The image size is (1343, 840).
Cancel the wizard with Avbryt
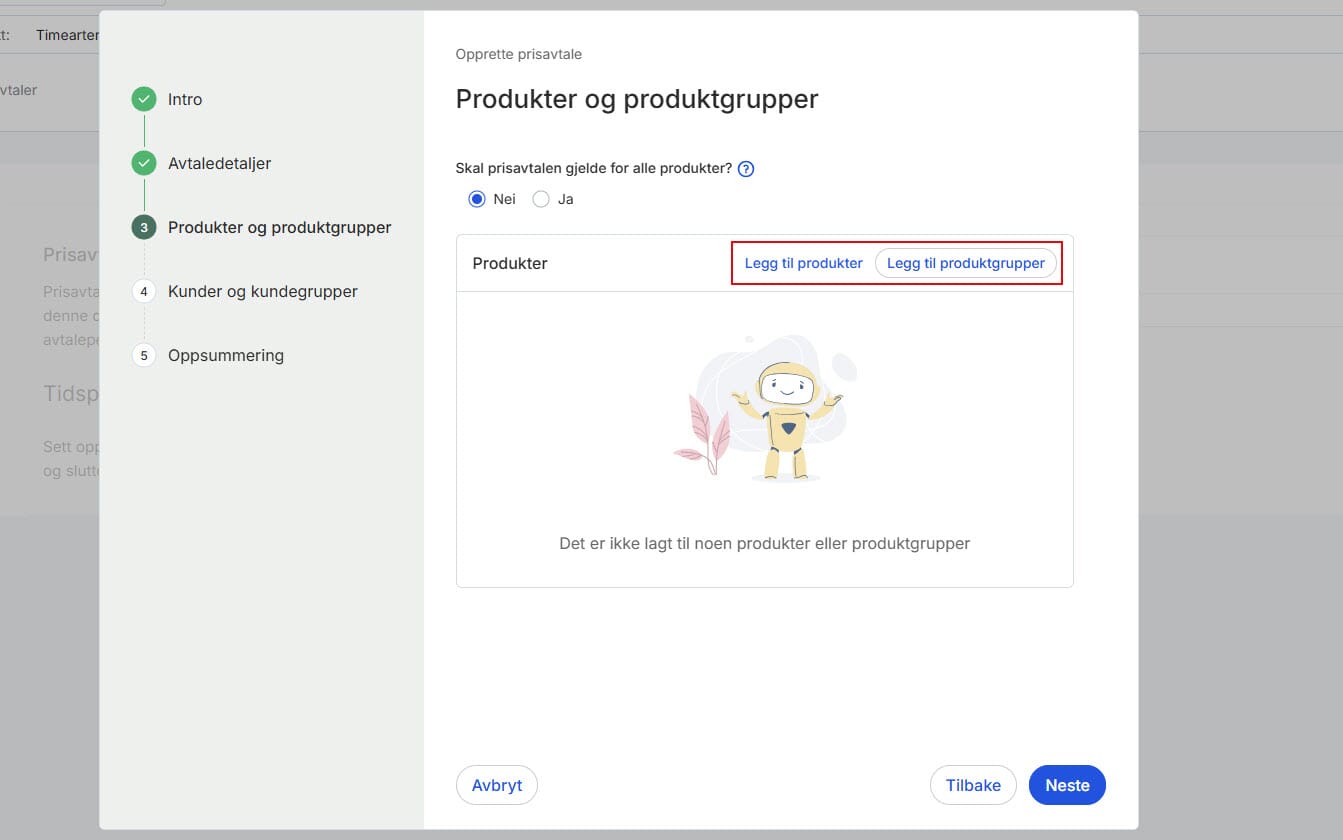[496, 785]
